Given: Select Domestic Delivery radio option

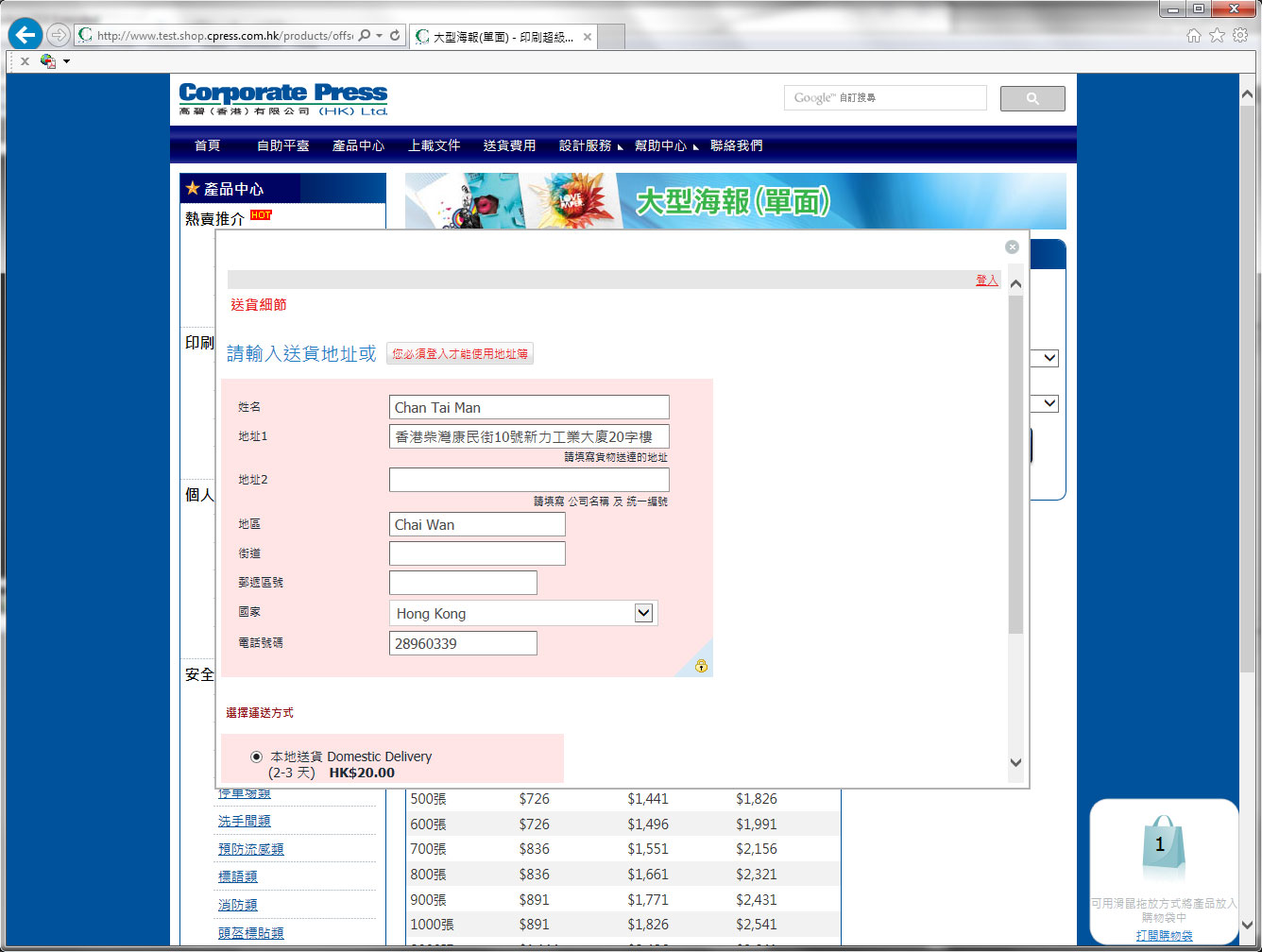Looking at the screenshot, I should tap(256, 756).
